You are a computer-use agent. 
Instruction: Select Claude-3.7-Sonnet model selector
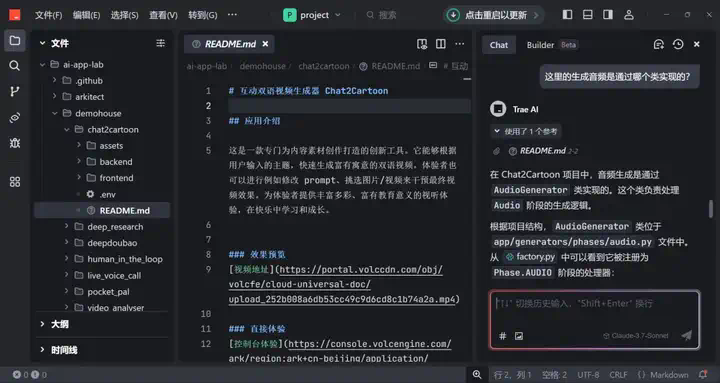click(636, 336)
